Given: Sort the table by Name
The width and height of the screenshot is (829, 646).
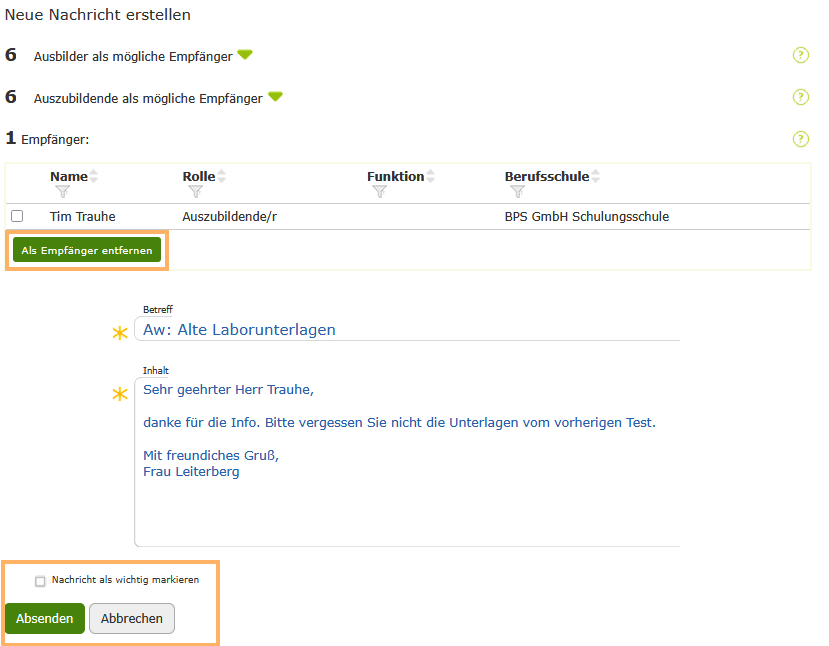Looking at the screenshot, I should tap(92, 175).
